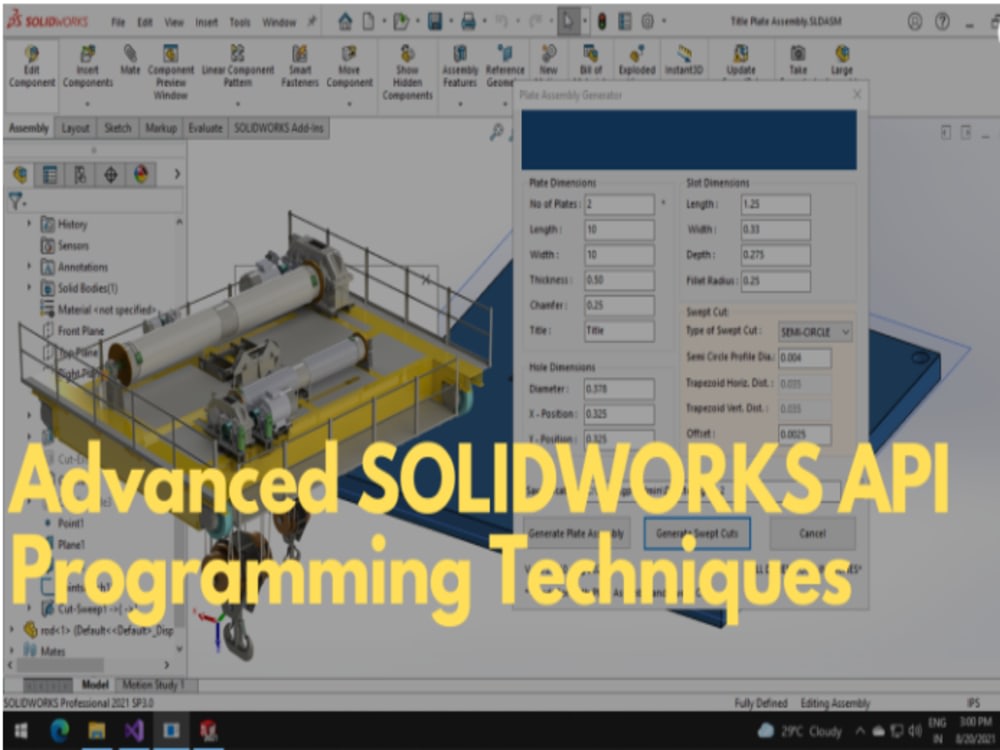Toggle Instant3D tool
The width and height of the screenshot is (1000, 750).
coord(684,60)
